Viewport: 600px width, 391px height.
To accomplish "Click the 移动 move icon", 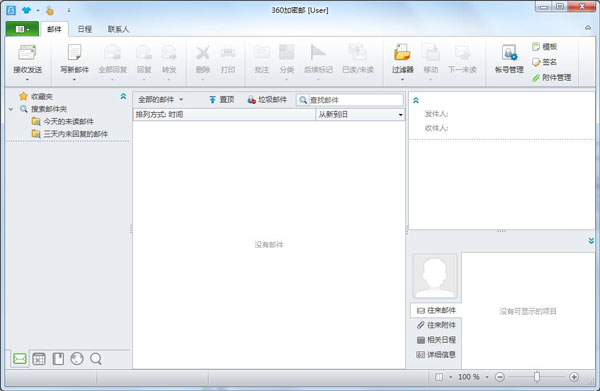I will pyautogui.click(x=431, y=52).
